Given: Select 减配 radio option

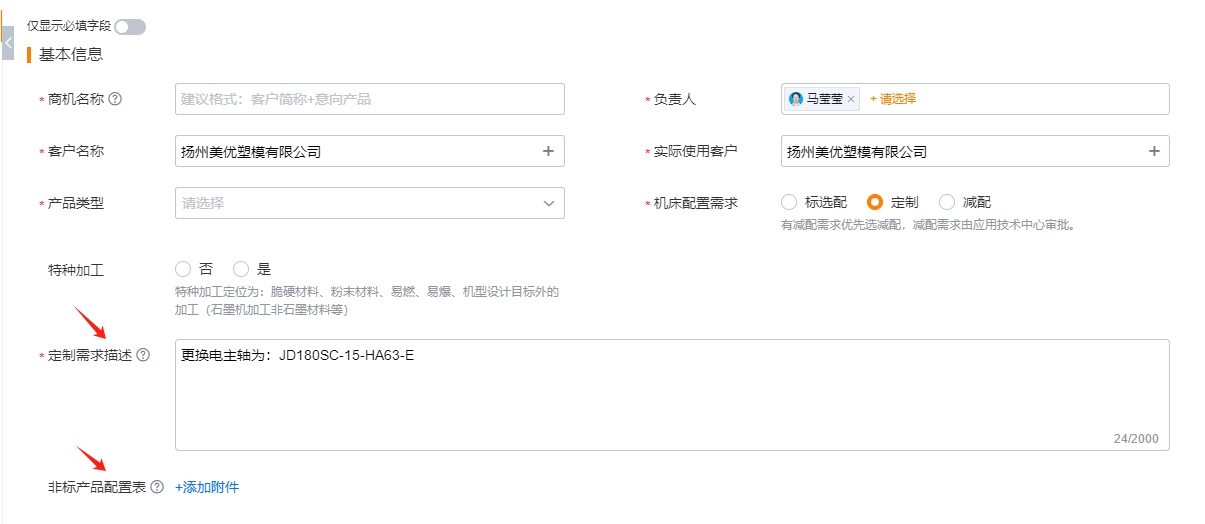Looking at the screenshot, I should click(947, 202).
